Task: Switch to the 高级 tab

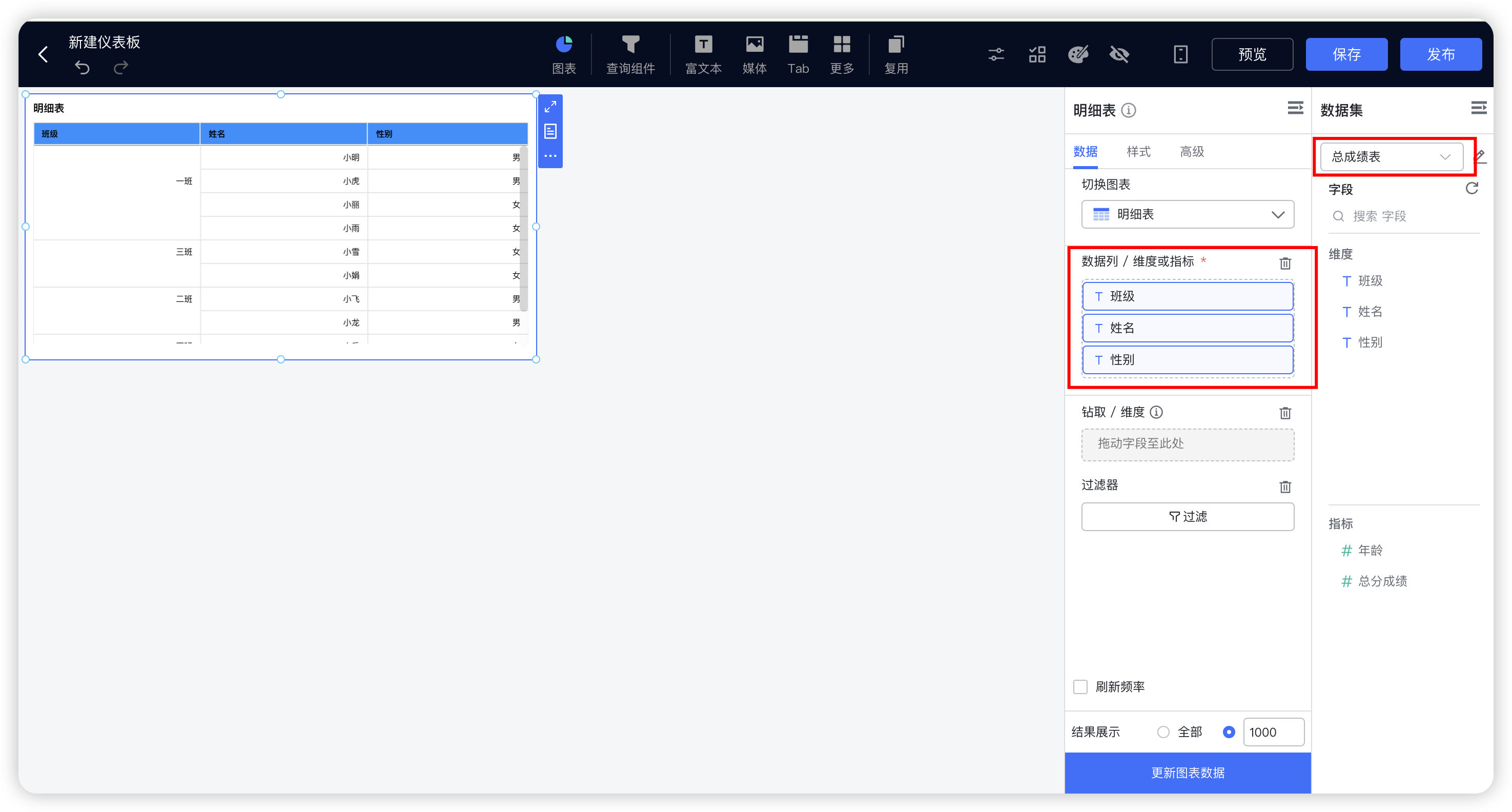Action: (1192, 151)
